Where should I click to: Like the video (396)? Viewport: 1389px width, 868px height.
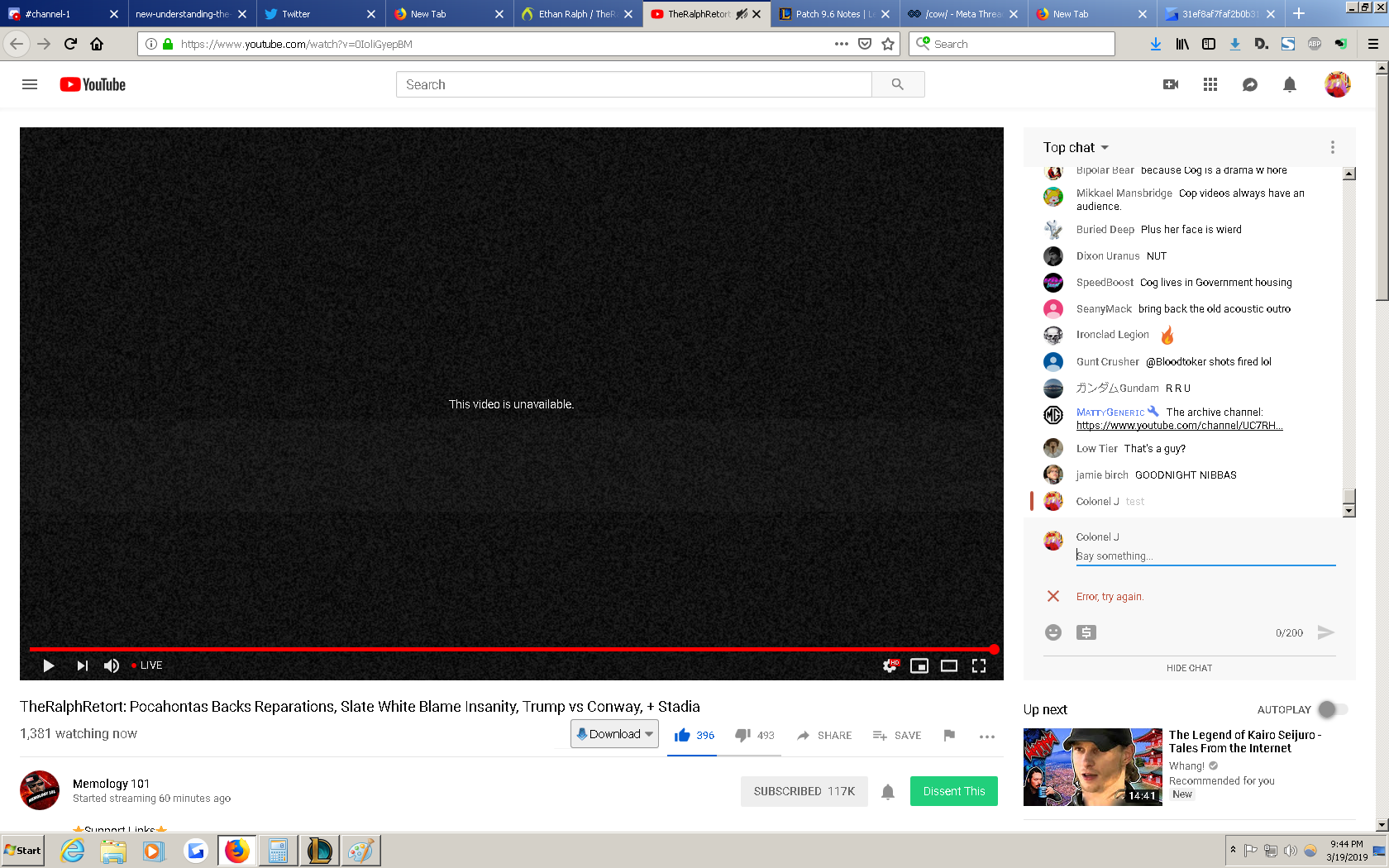tap(694, 736)
